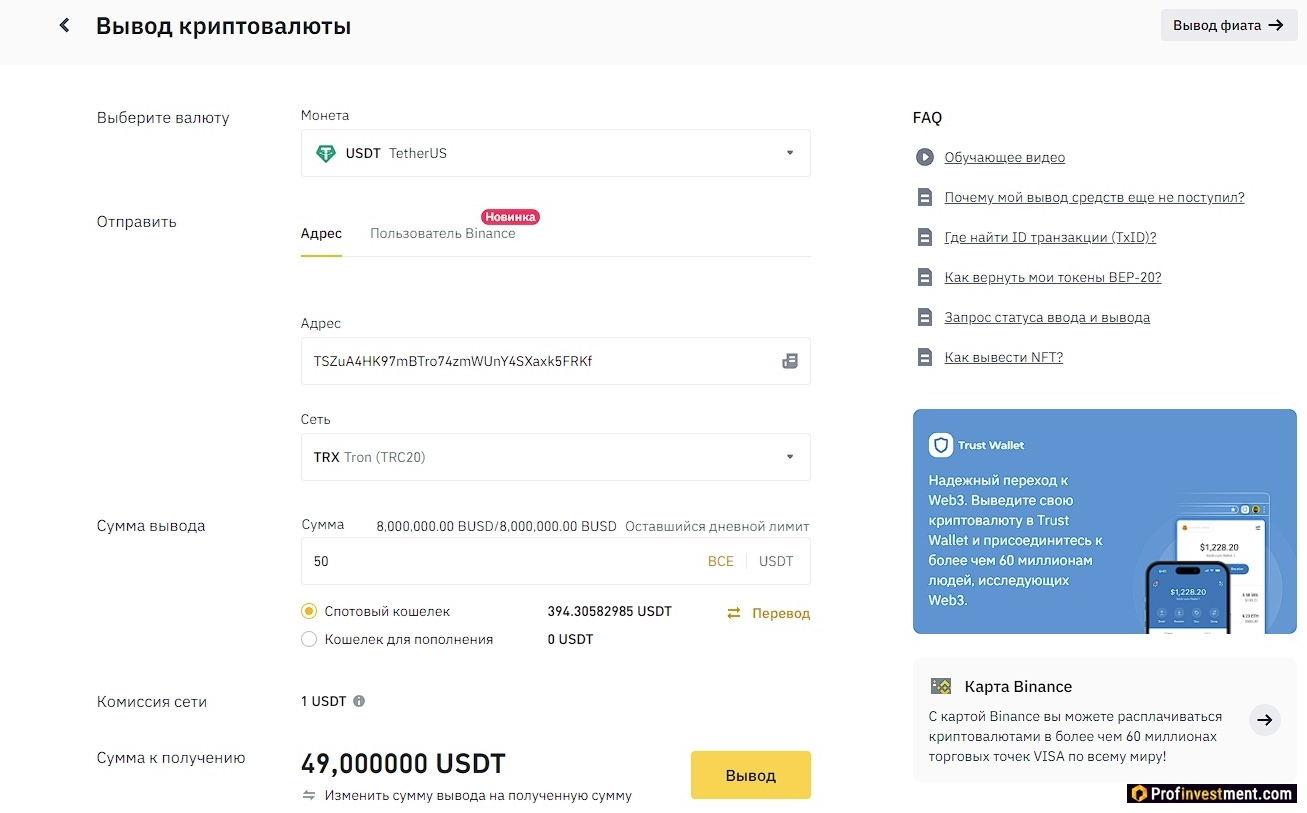Click document icon beside TxID question
The image size is (1307, 813).
925,237
